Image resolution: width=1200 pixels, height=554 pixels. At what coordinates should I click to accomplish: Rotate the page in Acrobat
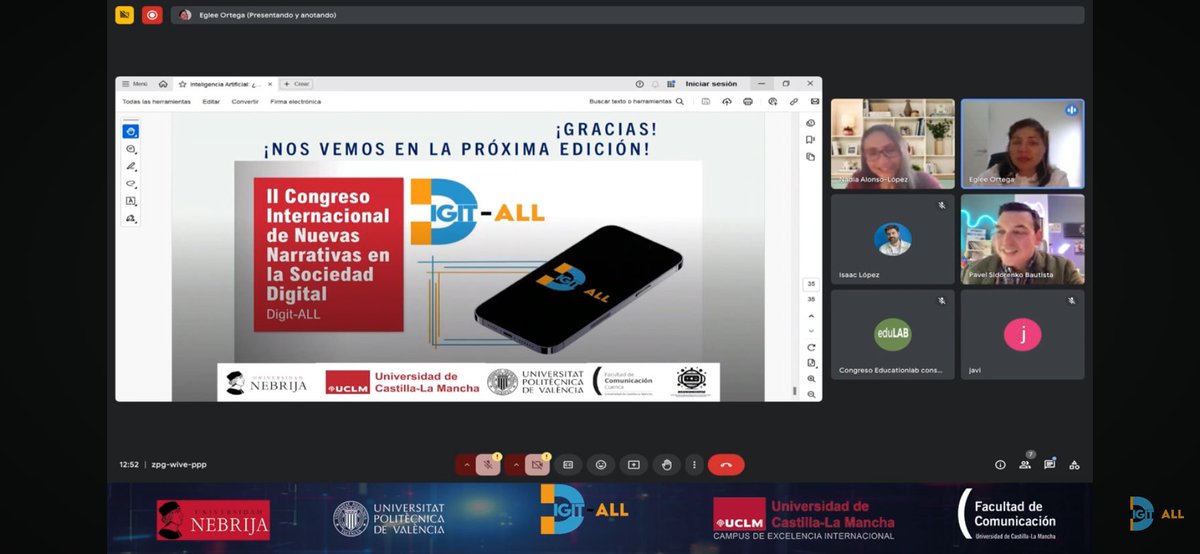pyautogui.click(x=811, y=347)
